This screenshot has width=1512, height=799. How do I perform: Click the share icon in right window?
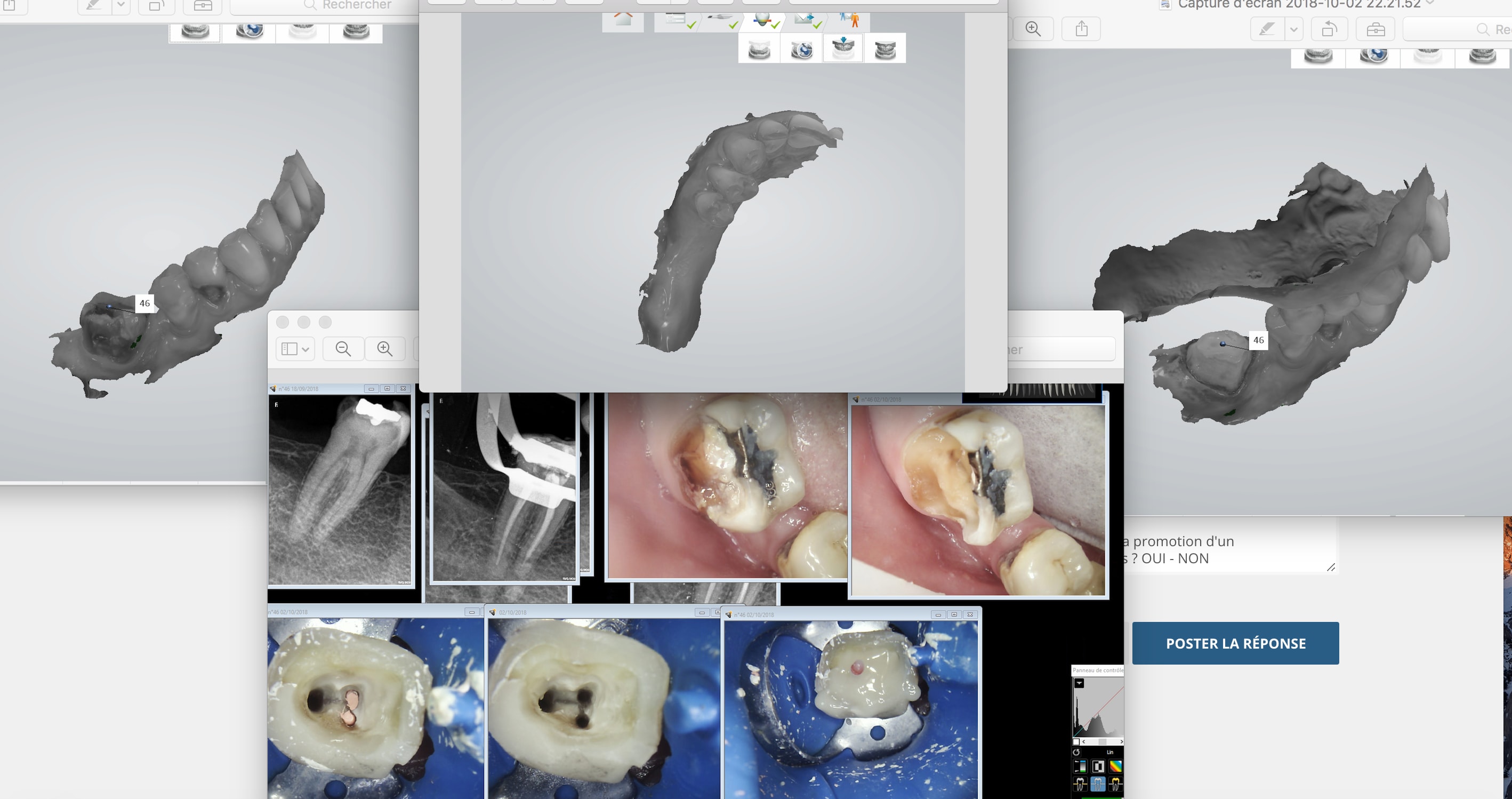[x=1081, y=29]
